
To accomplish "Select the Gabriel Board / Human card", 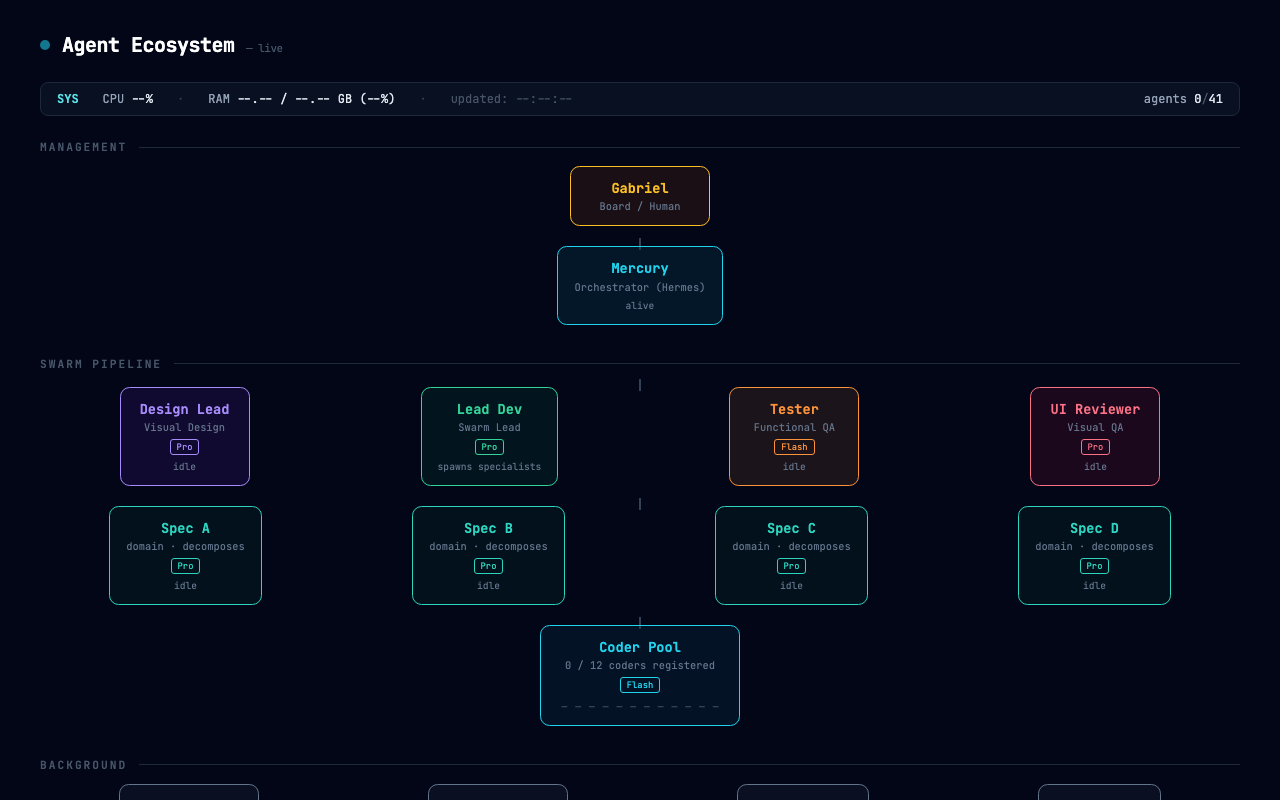I will point(640,196).
